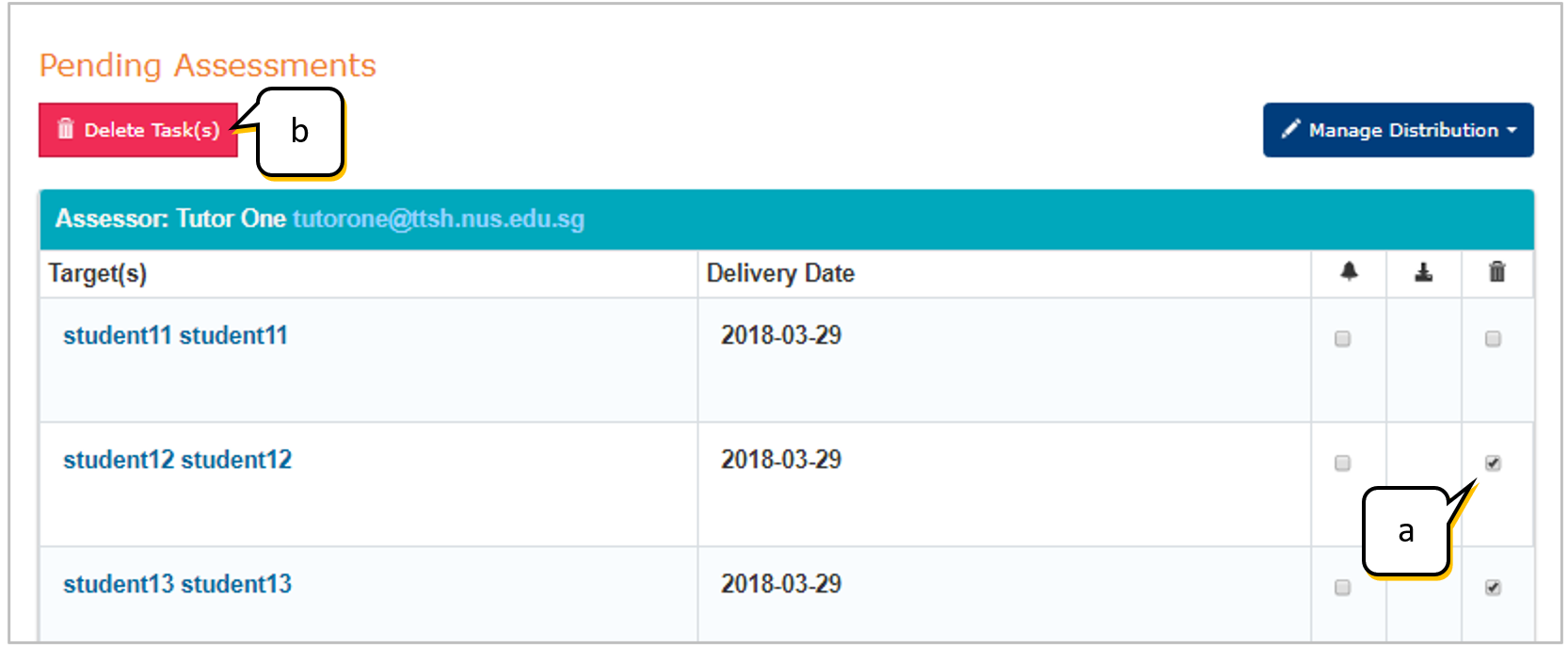The width and height of the screenshot is (1568, 648).
Task: Enable reminder checkbox for student12 student12
Action: [1342, 463]
